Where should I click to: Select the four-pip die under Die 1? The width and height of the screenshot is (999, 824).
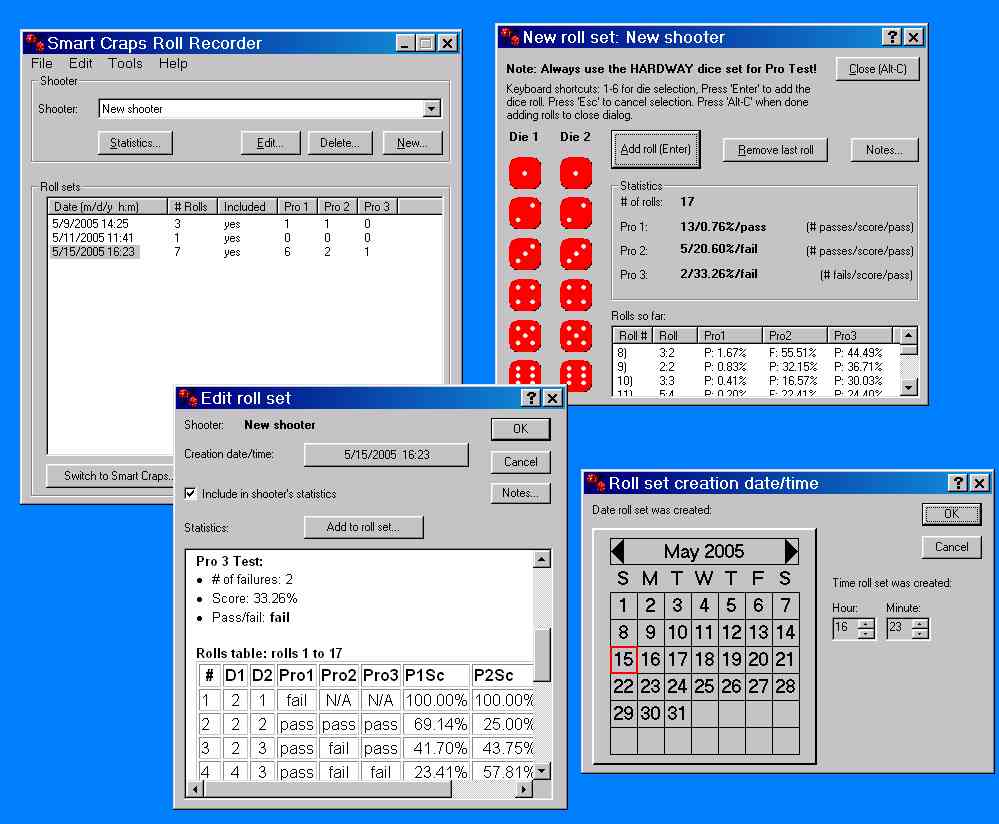point(524,295)
